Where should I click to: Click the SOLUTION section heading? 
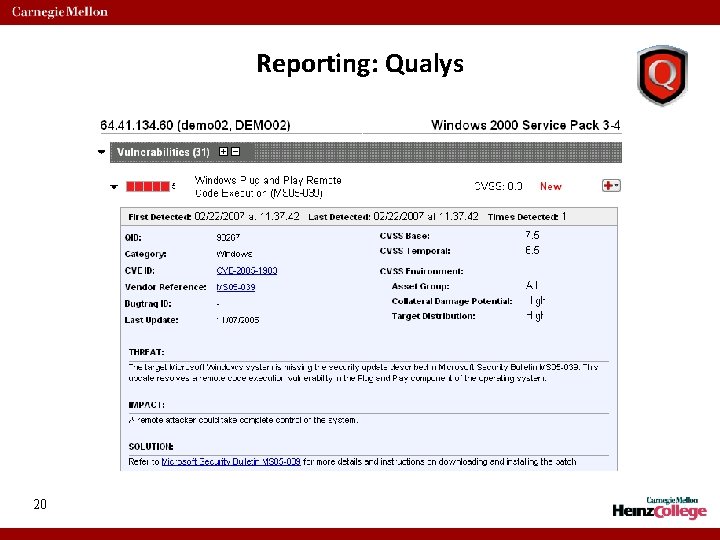[x=151, y=446]
